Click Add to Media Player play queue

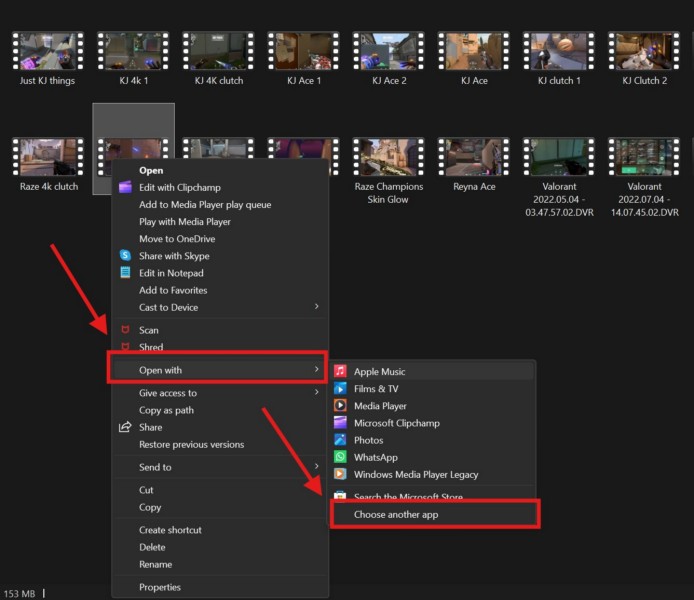[x=204, y=205]
